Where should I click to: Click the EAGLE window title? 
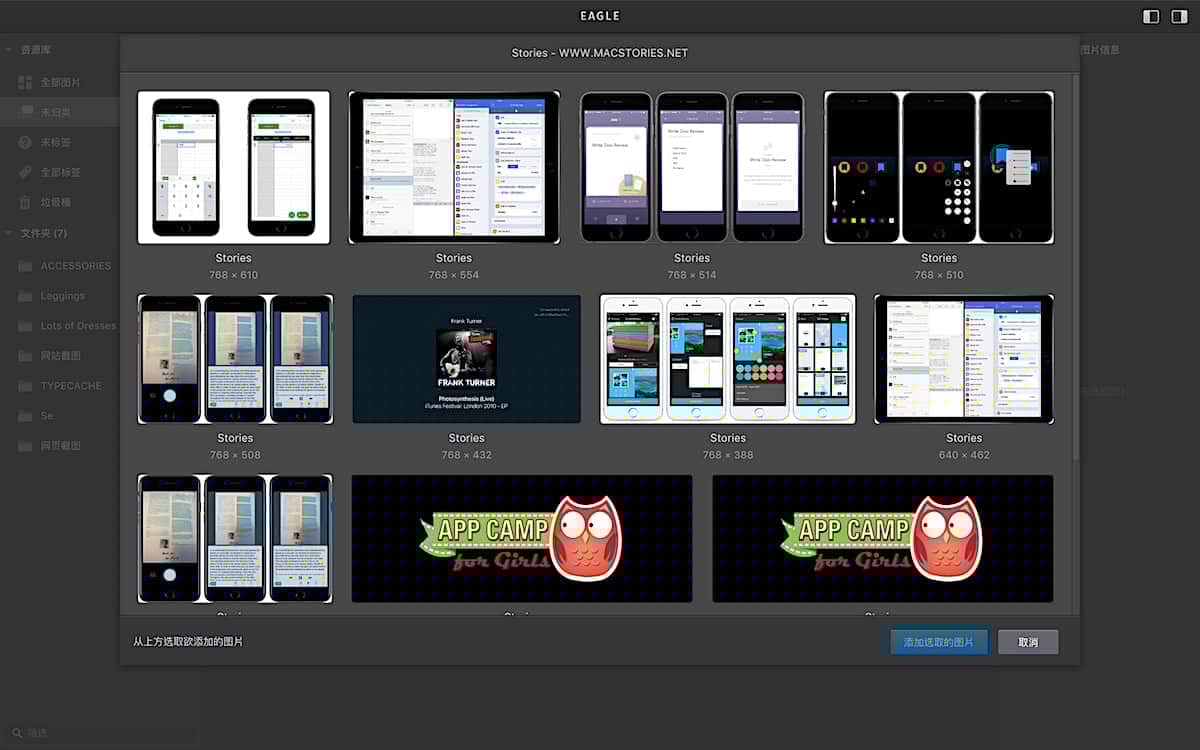[600, 16]
